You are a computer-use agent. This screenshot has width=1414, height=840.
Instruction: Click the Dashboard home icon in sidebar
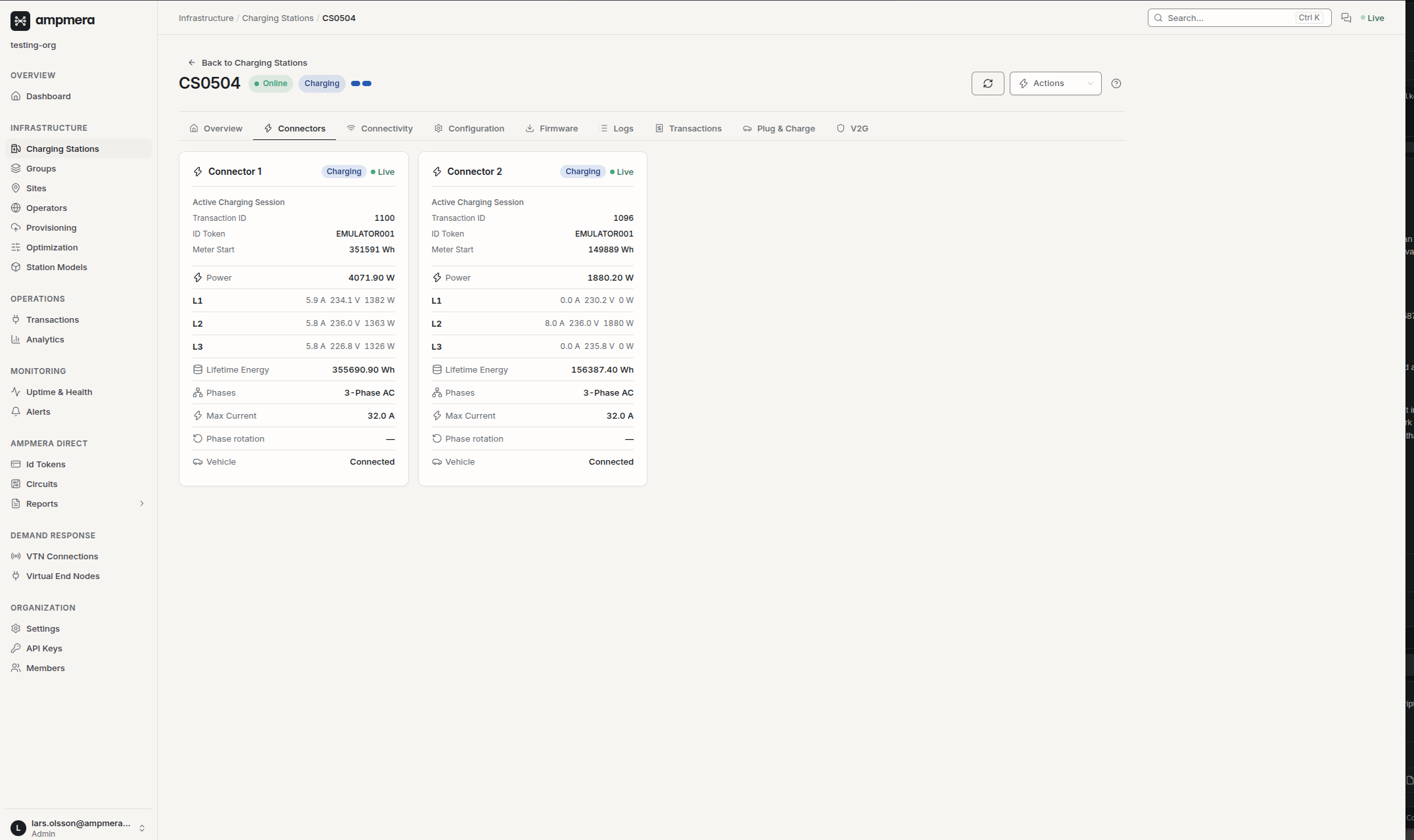(16, 96)
